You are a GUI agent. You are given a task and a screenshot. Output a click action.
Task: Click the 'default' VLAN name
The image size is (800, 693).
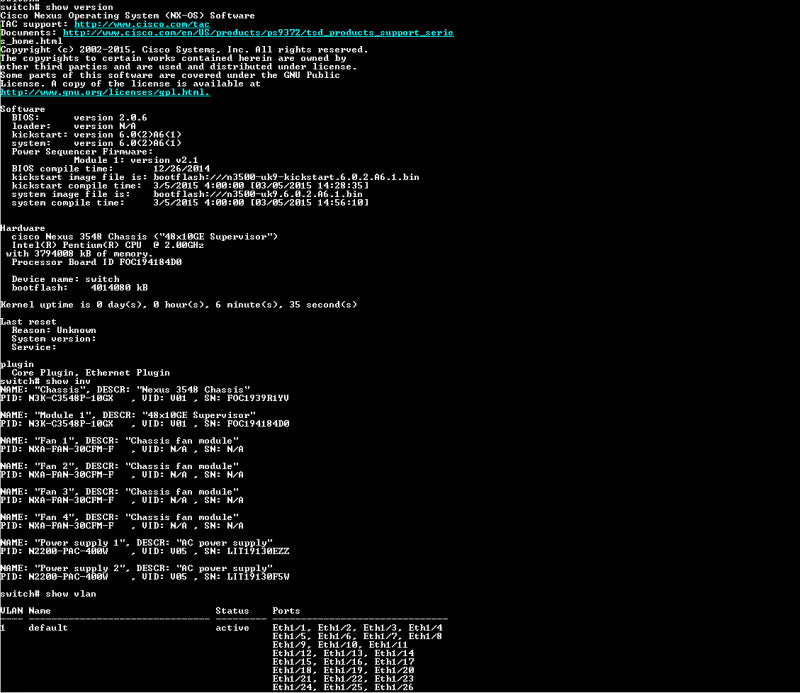coord(48,628)
